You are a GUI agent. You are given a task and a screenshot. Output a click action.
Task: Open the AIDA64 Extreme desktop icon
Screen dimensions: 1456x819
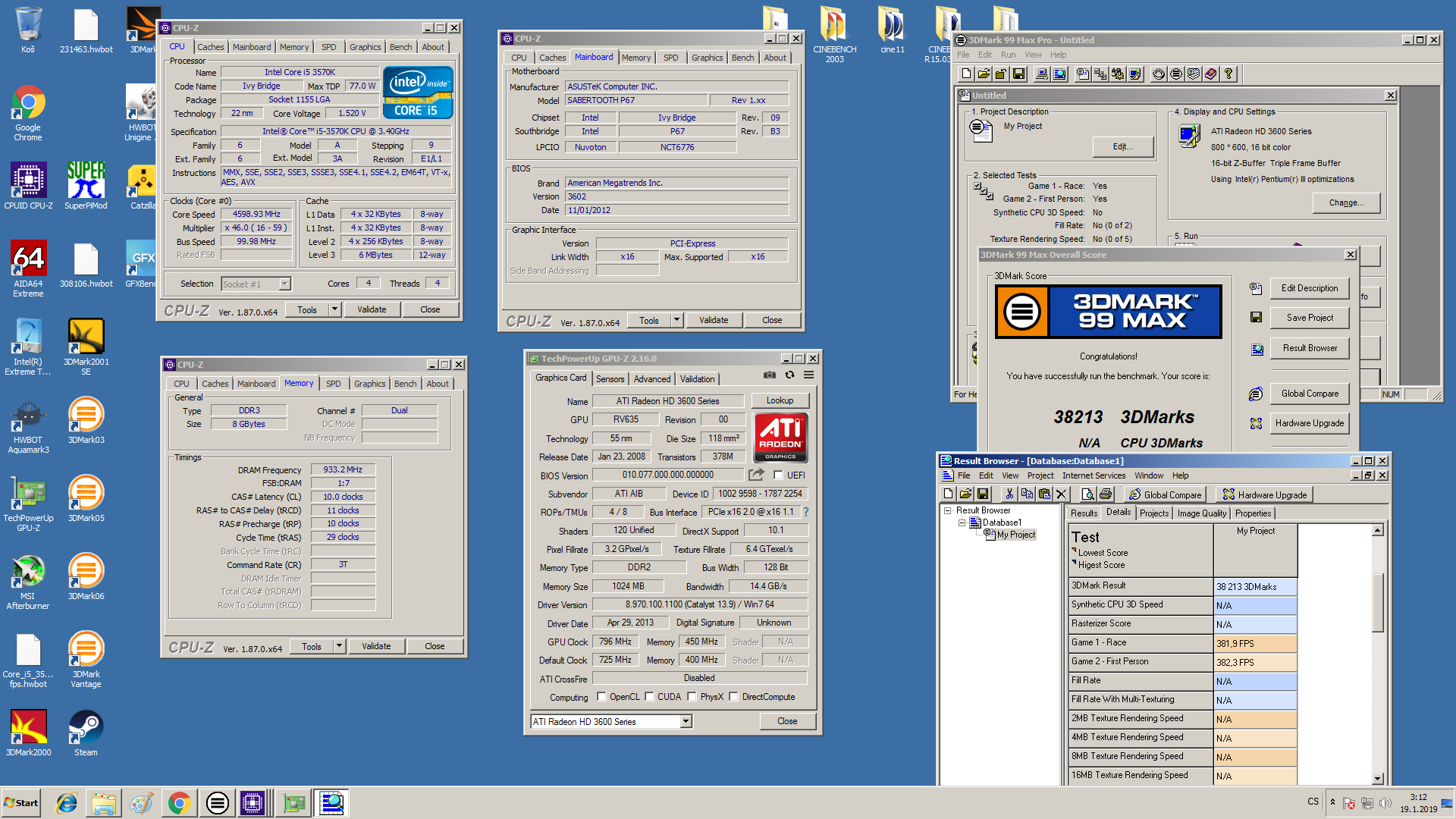click(28, 268)
